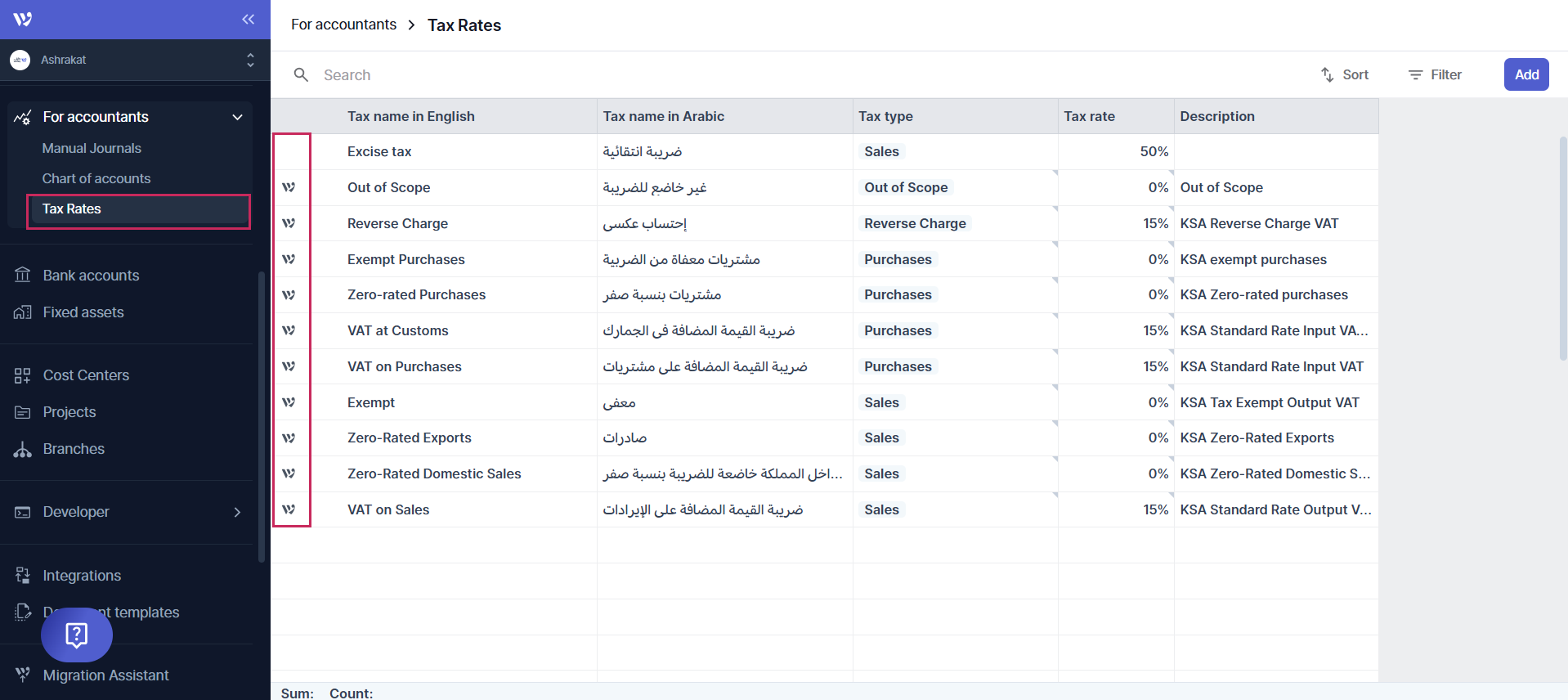Click the Branches icon in sidebar

pos(23,449)
